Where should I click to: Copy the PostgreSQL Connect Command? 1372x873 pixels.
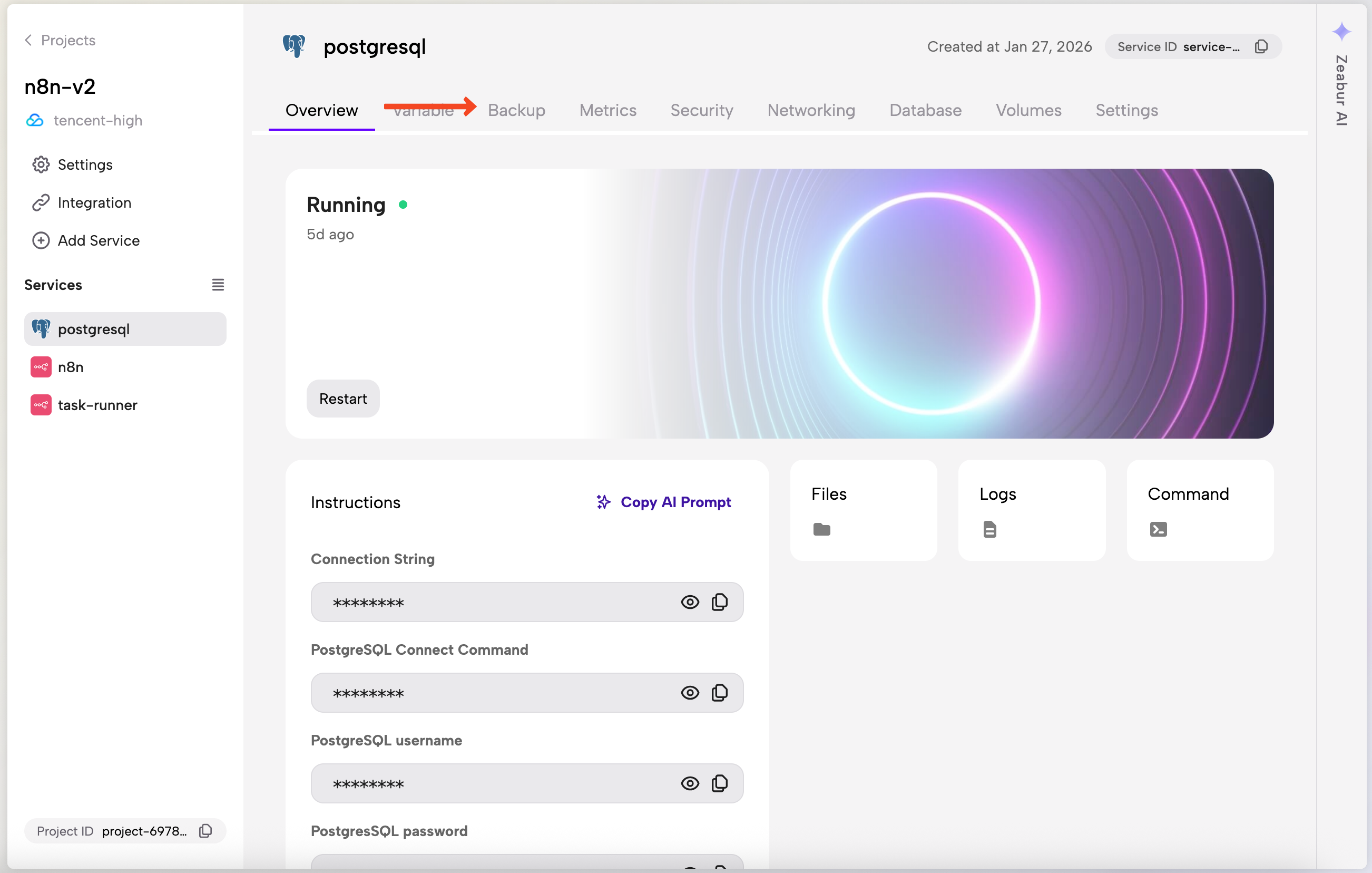(x=720, y=693)
